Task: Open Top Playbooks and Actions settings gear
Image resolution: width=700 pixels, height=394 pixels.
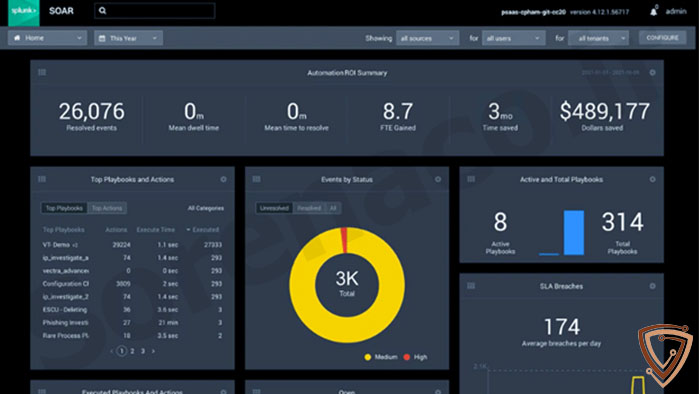Action: coord(223,179)
